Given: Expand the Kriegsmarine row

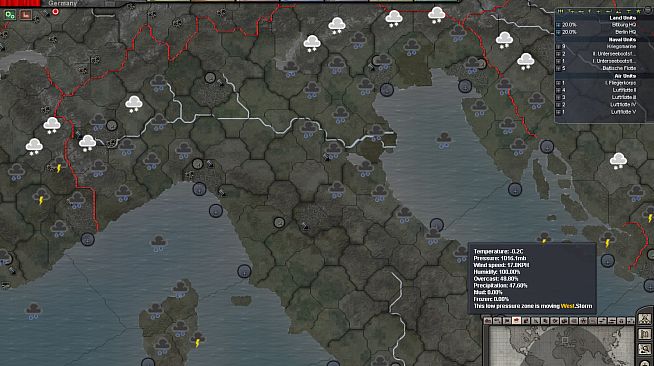Looking at the screenshot, I should (558, 46).
